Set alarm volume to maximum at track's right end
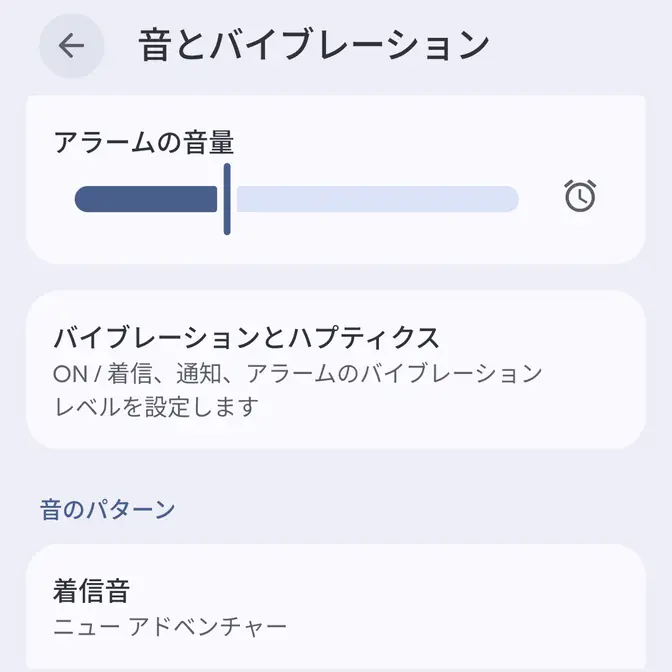672x672 pixels. (514, 199)
